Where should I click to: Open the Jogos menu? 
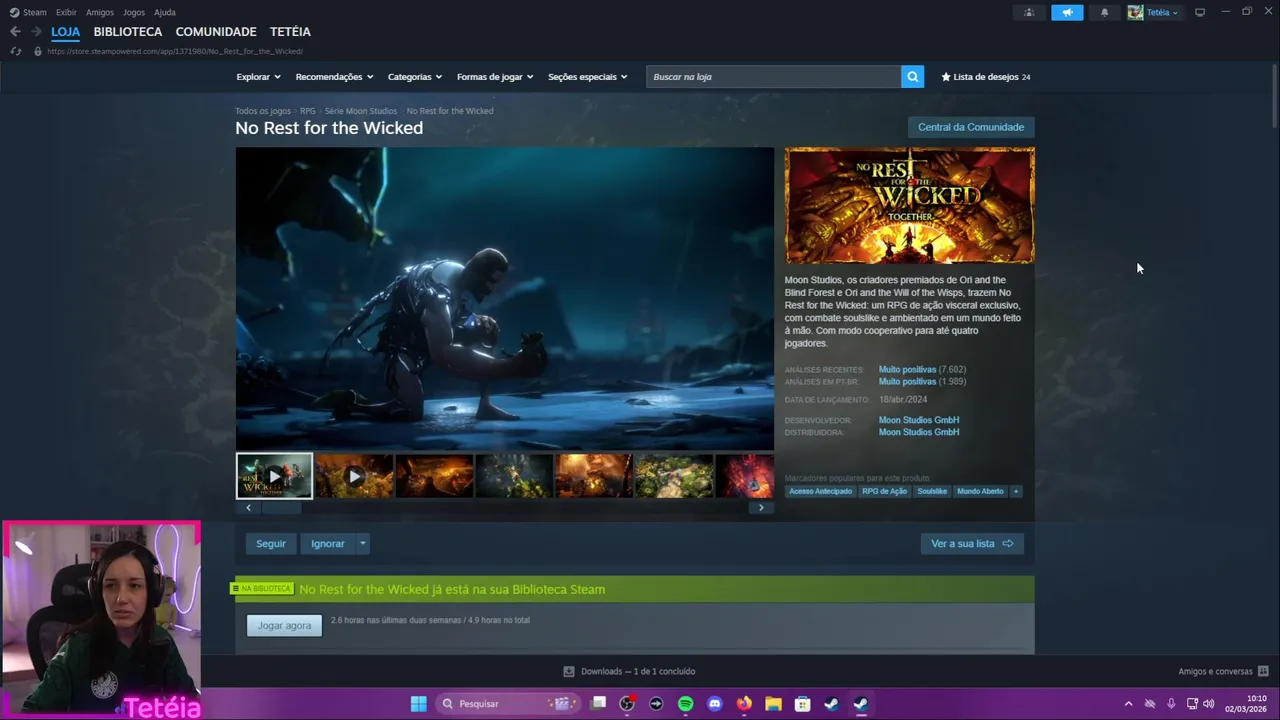click(133, 12)
